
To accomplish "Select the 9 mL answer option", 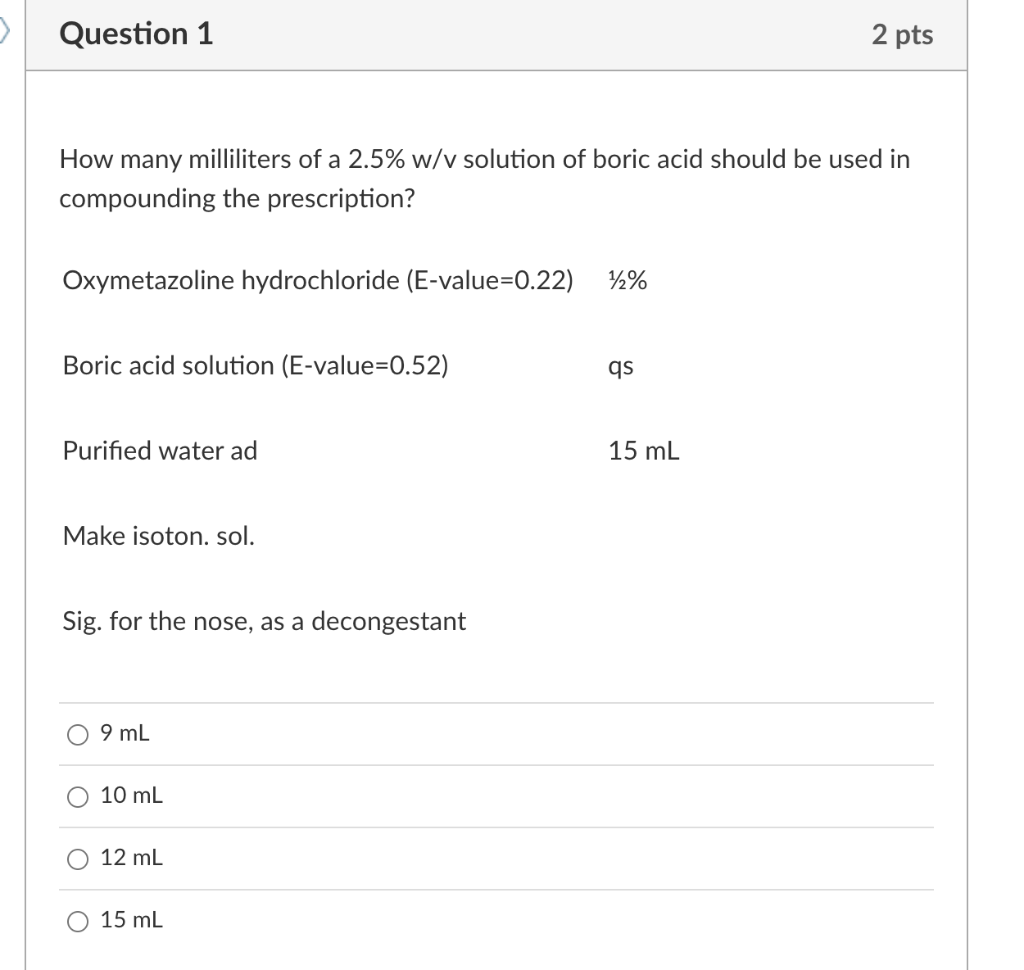I will (77, 733).
